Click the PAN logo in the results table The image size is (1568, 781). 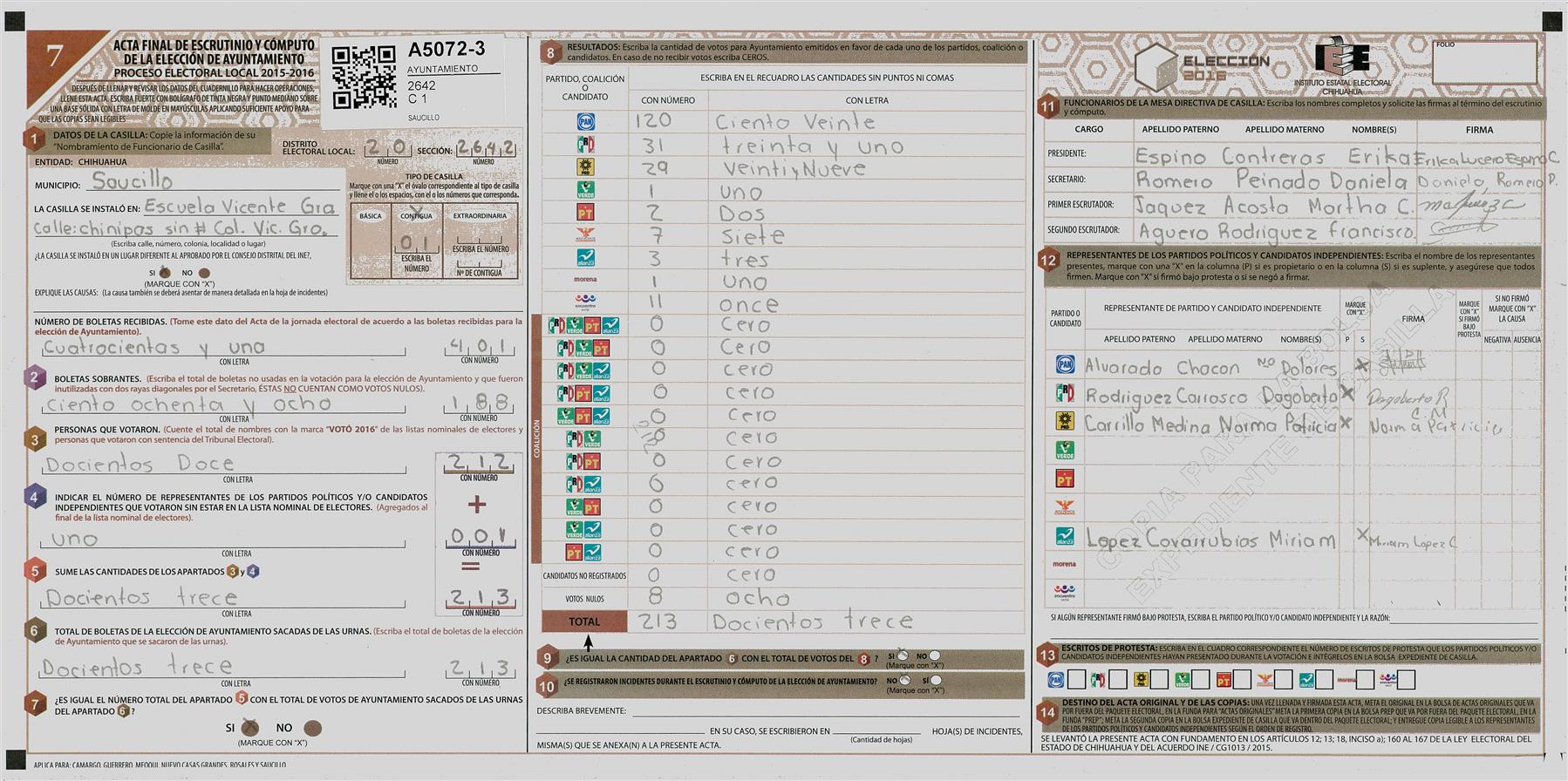point(585,121)
